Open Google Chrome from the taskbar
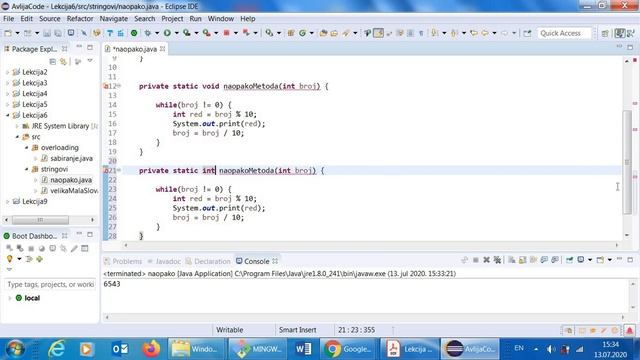The width and height of the screenshot is (640, 360). tap(349, 349)
